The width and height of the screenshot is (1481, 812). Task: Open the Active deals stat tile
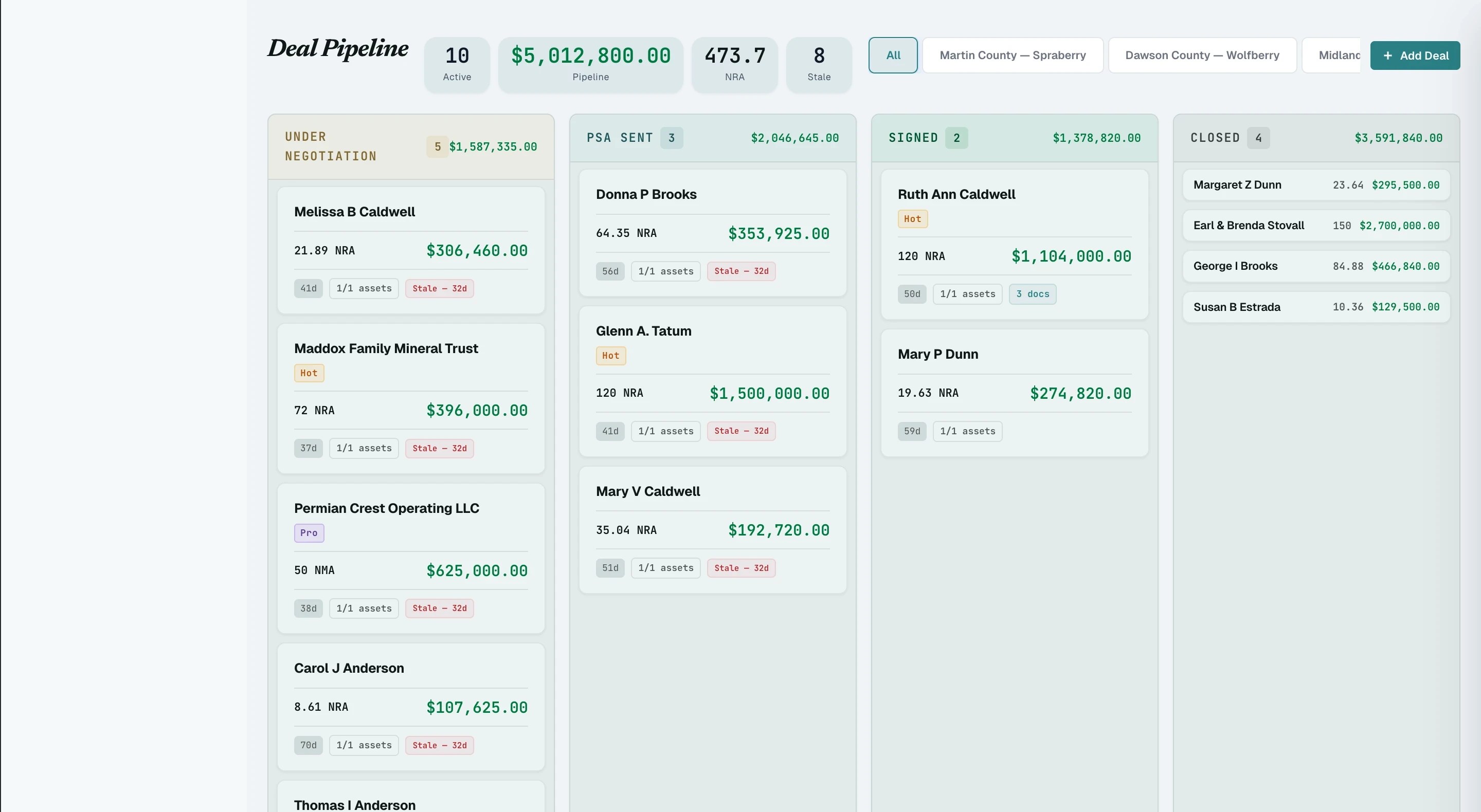(457, 64)
